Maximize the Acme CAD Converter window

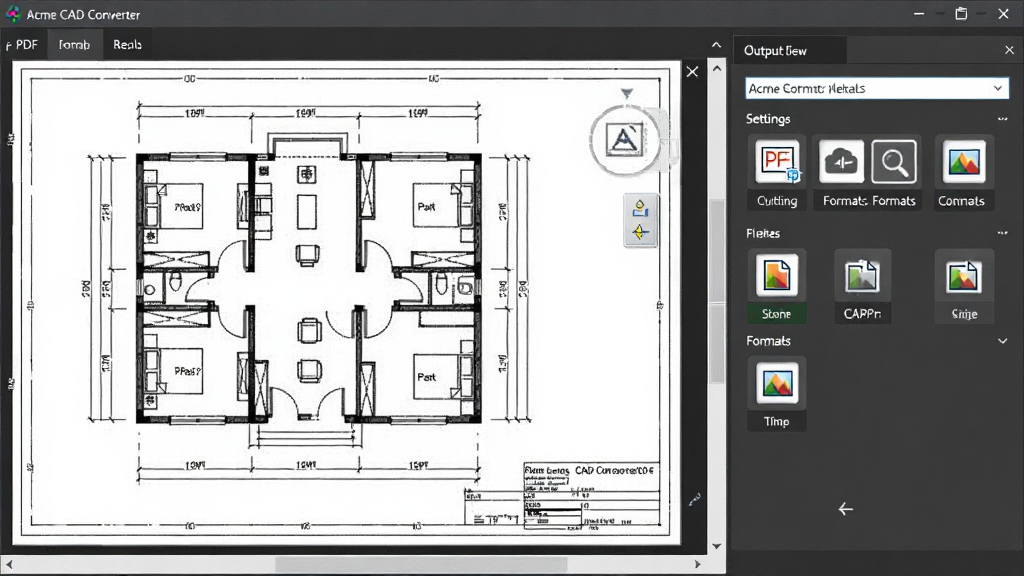[961, 14]
